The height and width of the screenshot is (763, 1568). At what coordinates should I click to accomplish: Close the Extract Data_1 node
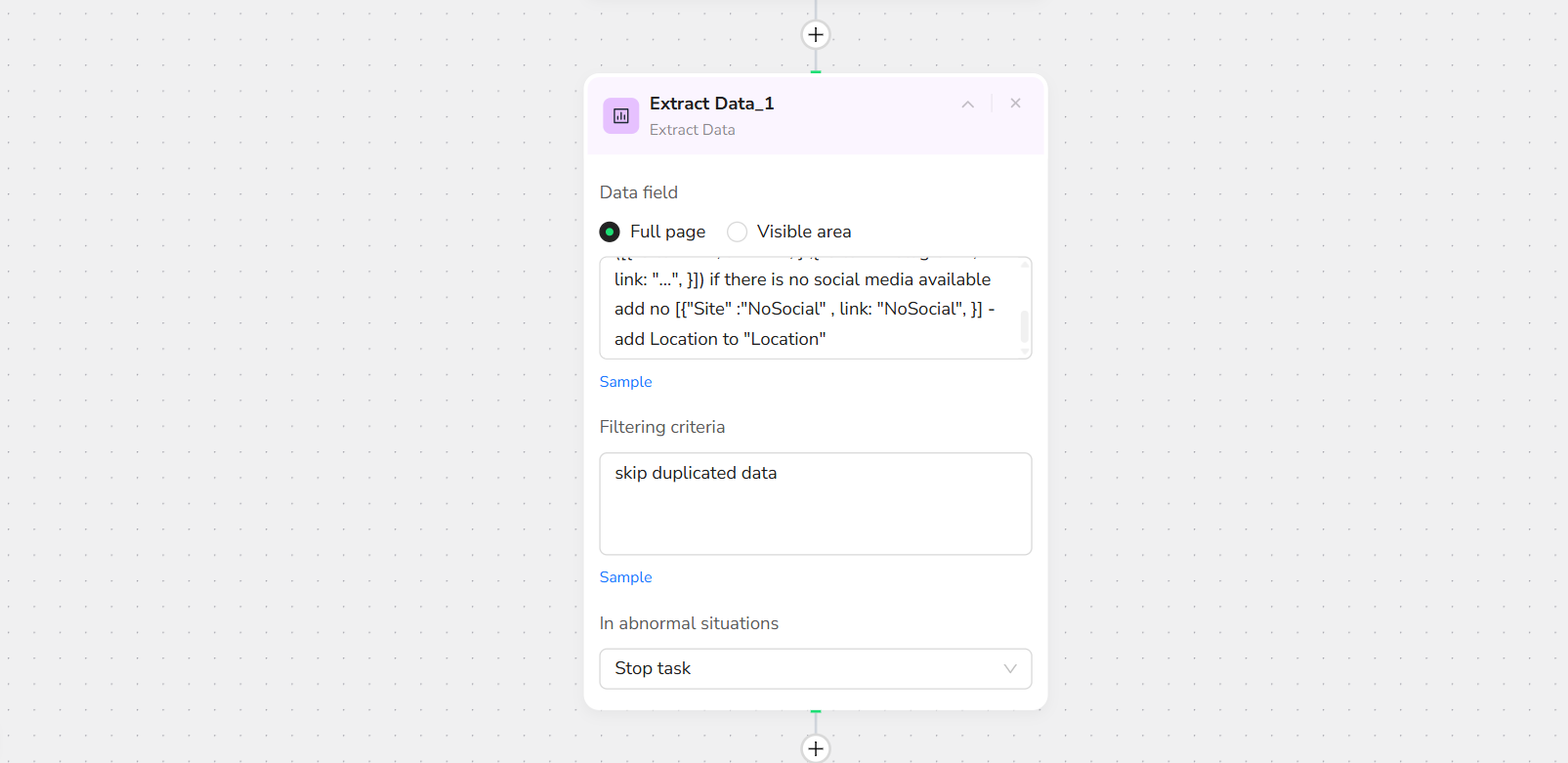click(1015, 104)
